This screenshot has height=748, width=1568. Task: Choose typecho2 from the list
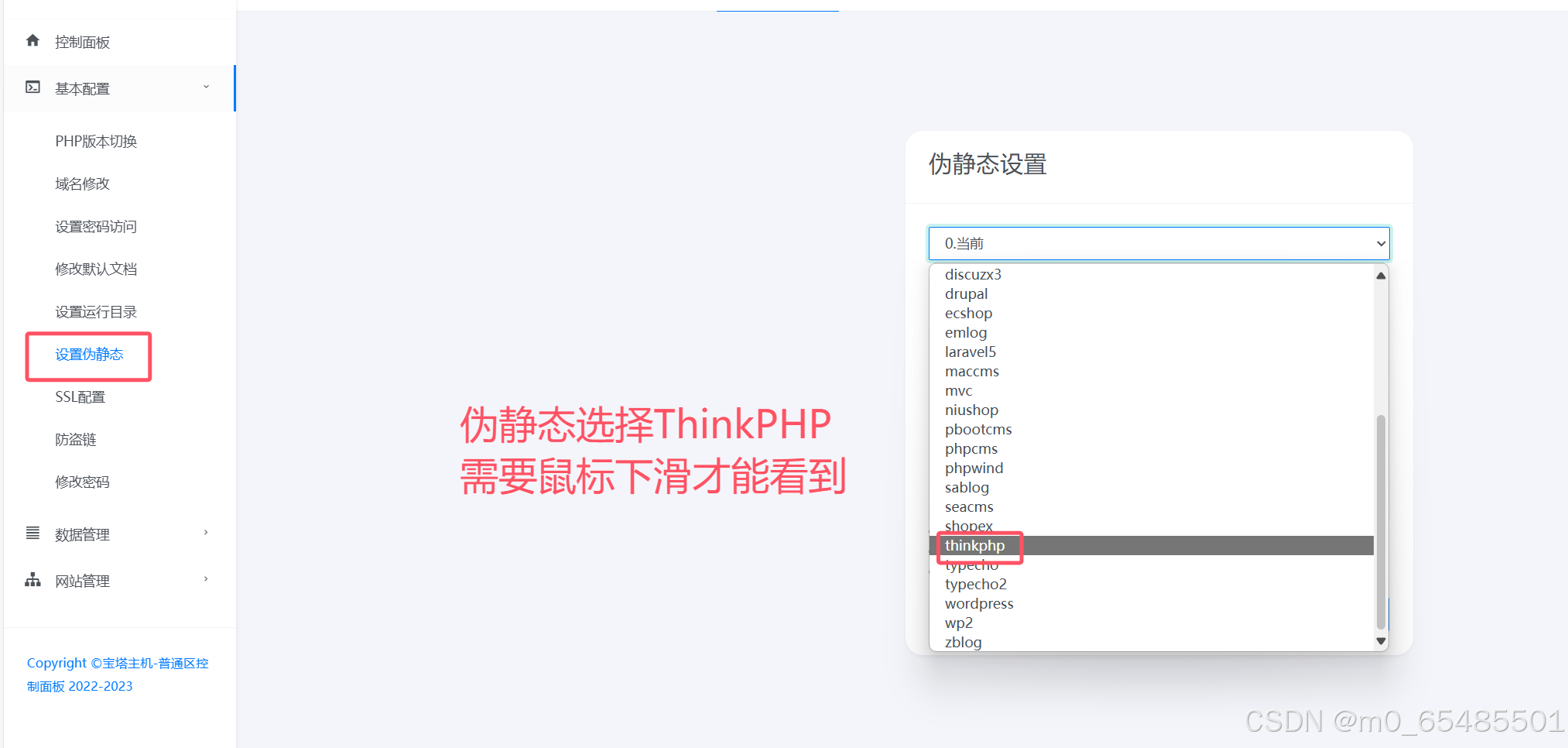point(1152,584)
